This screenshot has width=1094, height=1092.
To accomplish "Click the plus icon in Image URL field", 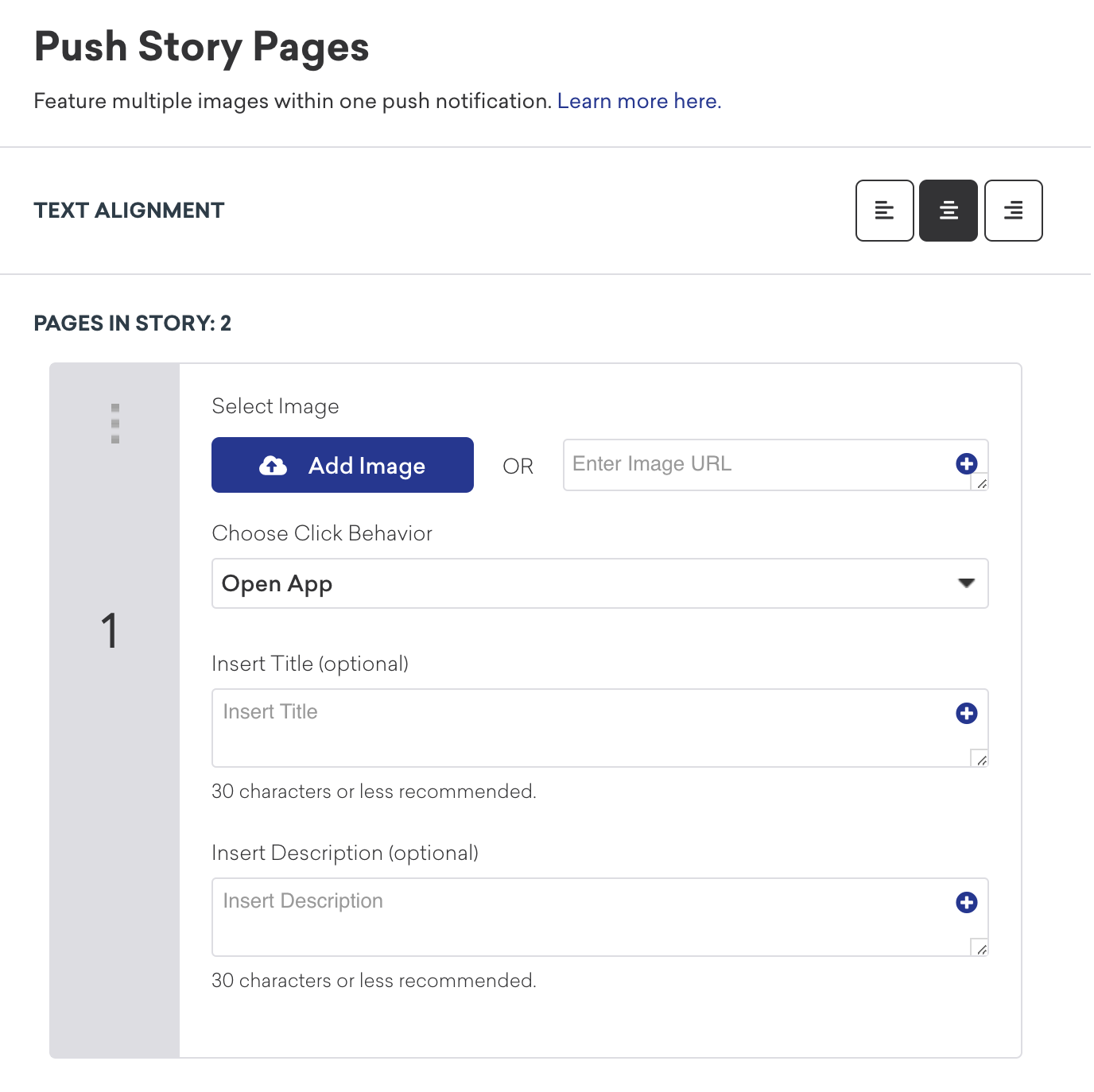I will [x=966, y=463].
